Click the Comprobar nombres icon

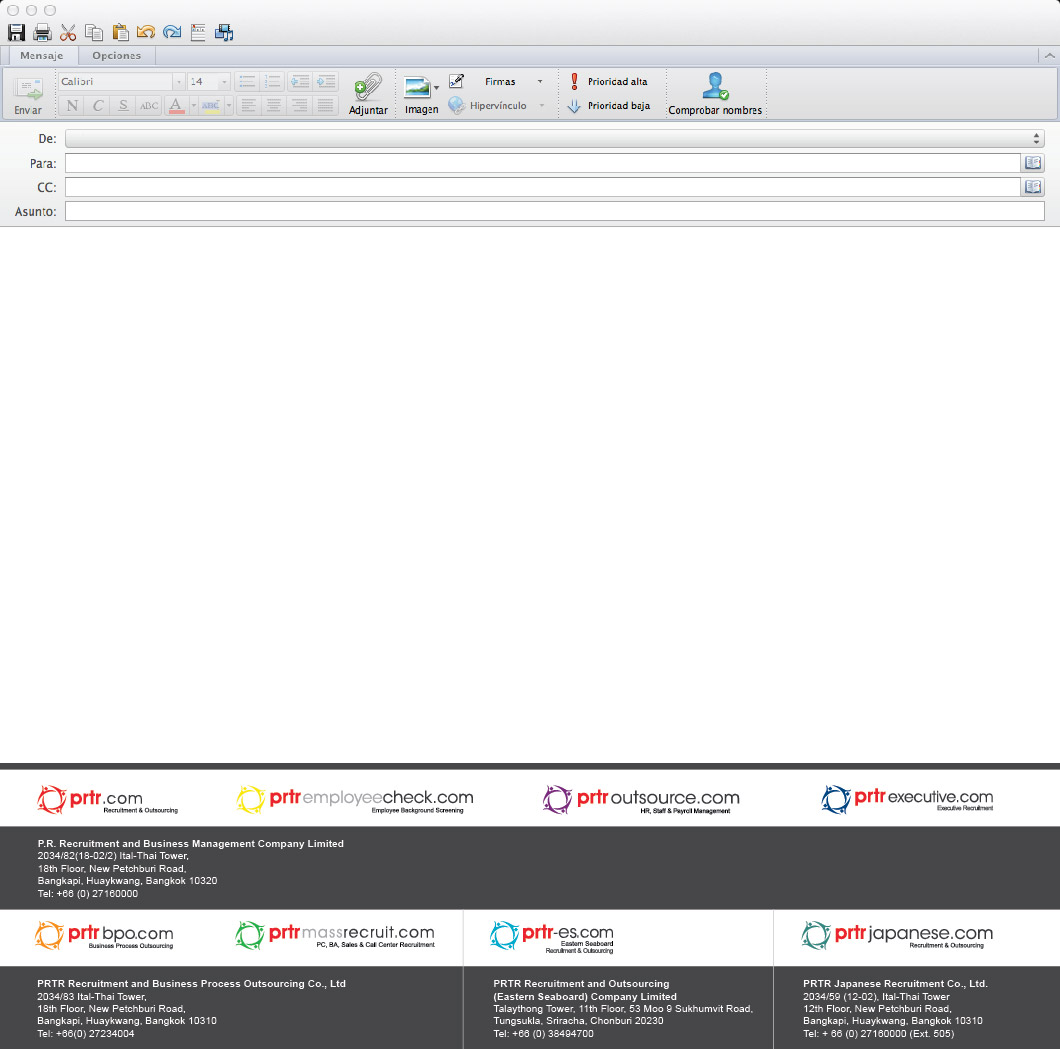coord(715,93)
